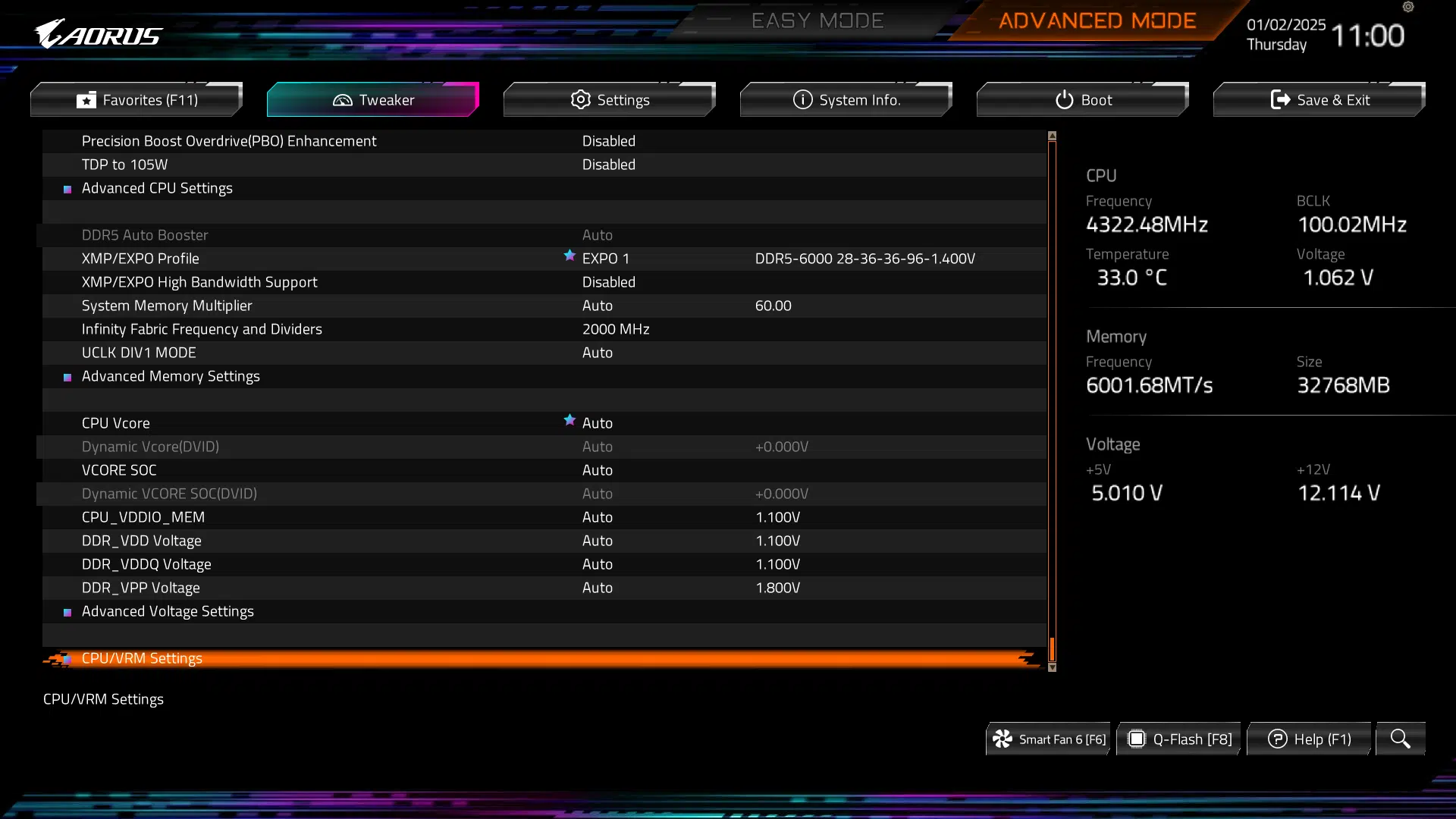This screenshot has height=819, width=1456.
Task: Click the 60.00 memory multiplier value
Action: point(773,306)
